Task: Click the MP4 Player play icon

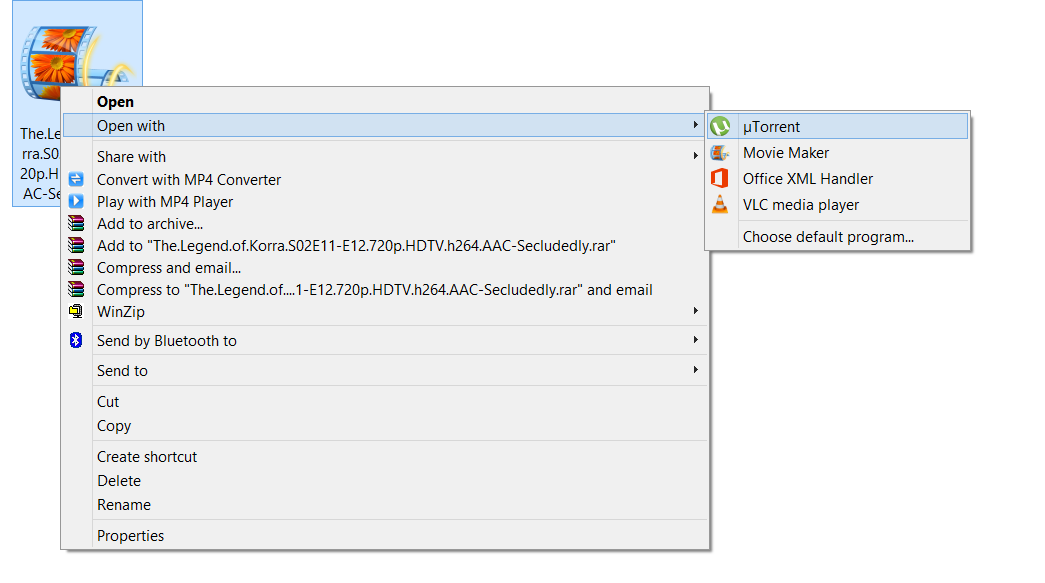Action: pyautogui.click(x=76, y=201)
